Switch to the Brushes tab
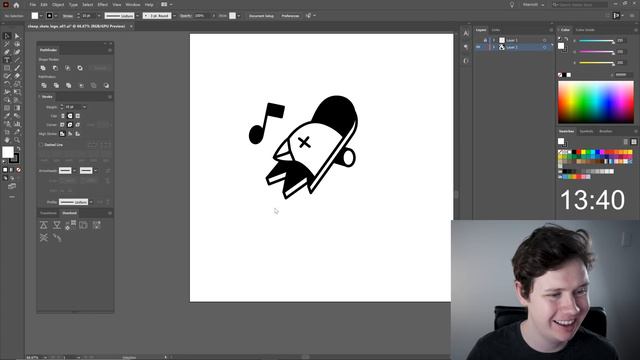 click(606, 131)
